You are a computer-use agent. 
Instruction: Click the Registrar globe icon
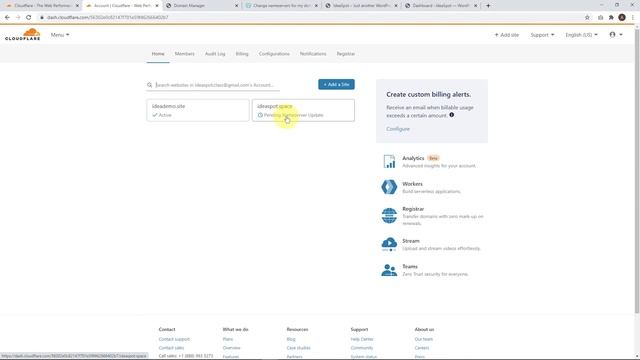click(x=389, y=216)
